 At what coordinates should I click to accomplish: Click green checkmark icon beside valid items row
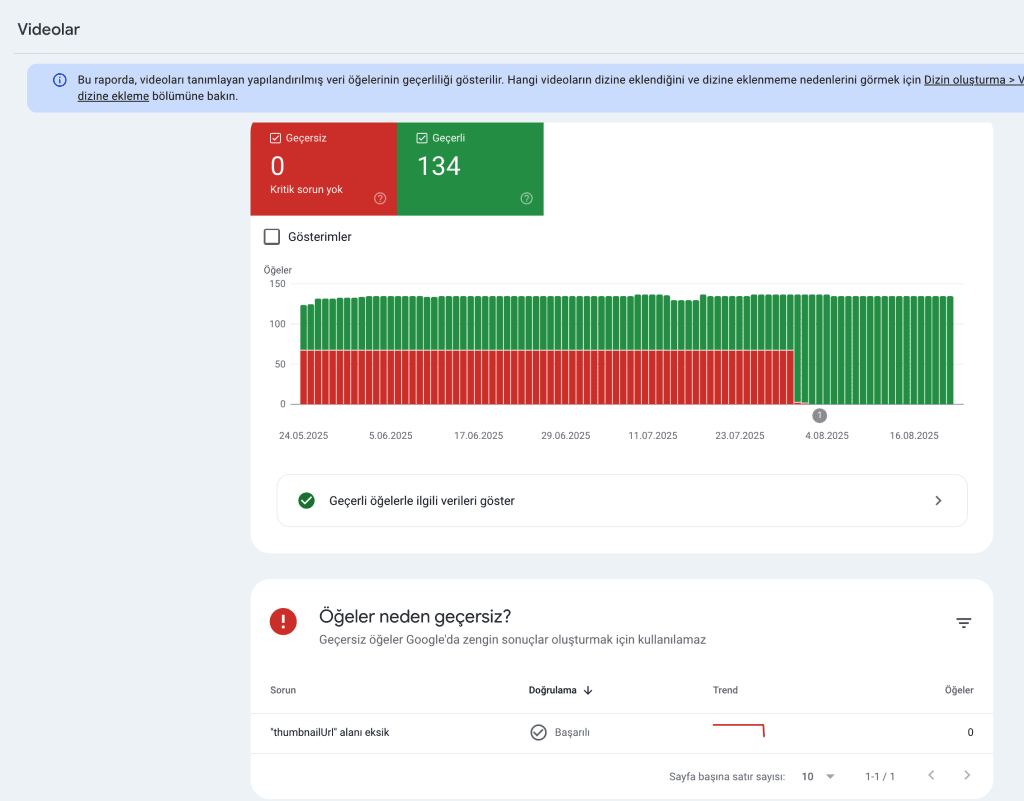pos(307,500)
